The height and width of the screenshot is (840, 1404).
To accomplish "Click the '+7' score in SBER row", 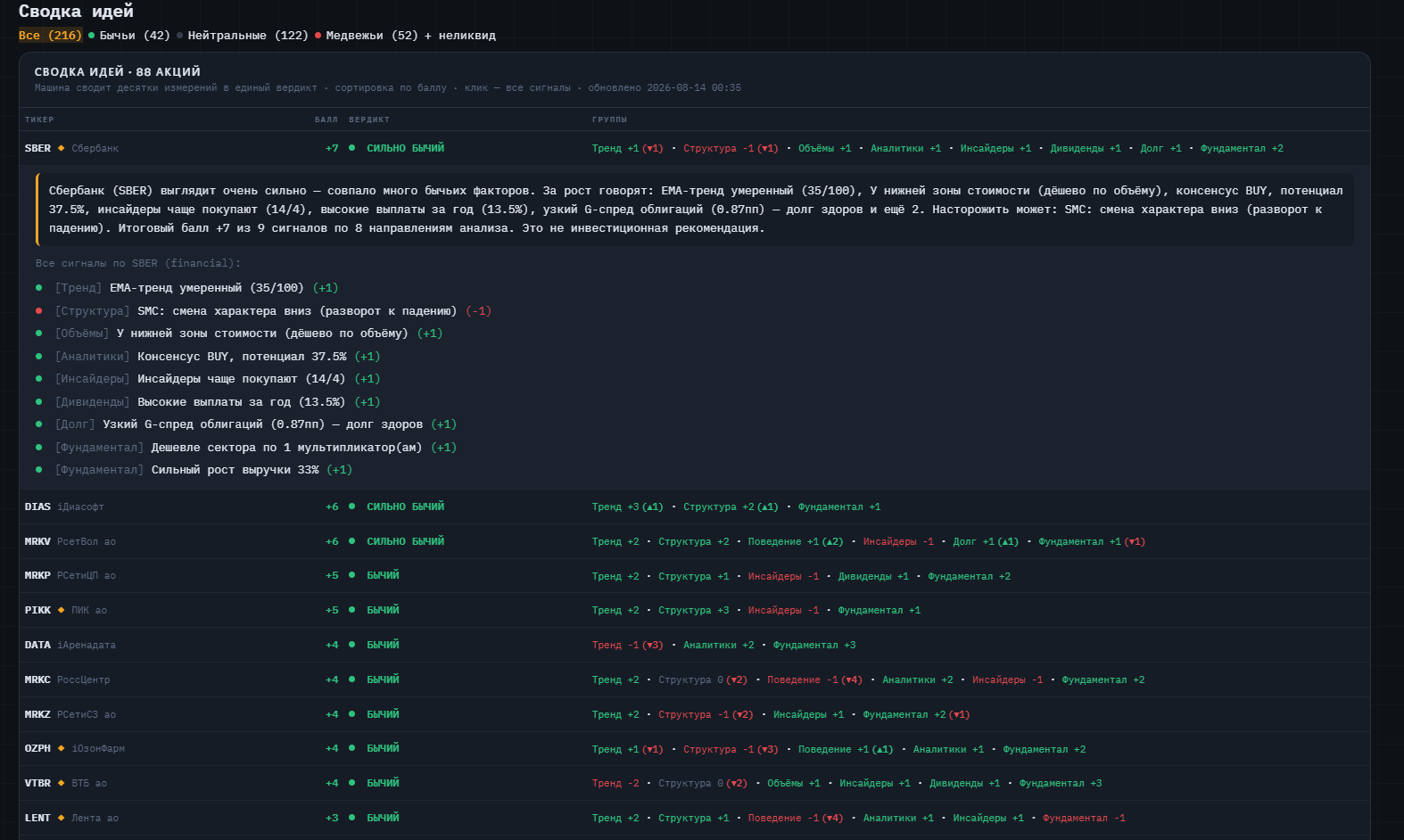I will coord(332,148).
